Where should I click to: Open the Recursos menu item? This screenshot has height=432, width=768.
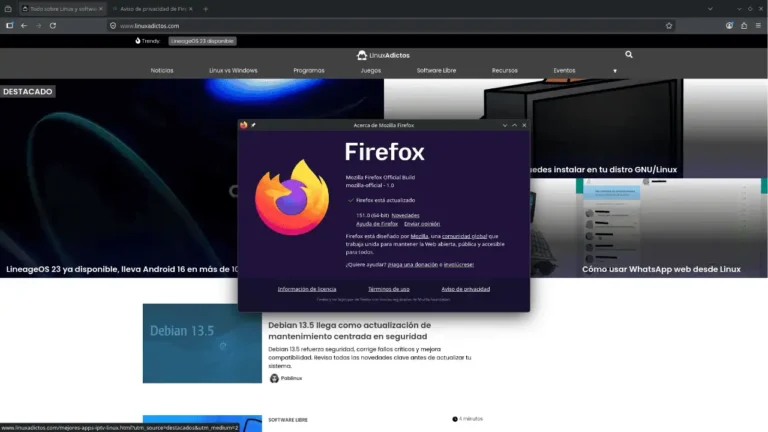505,71
